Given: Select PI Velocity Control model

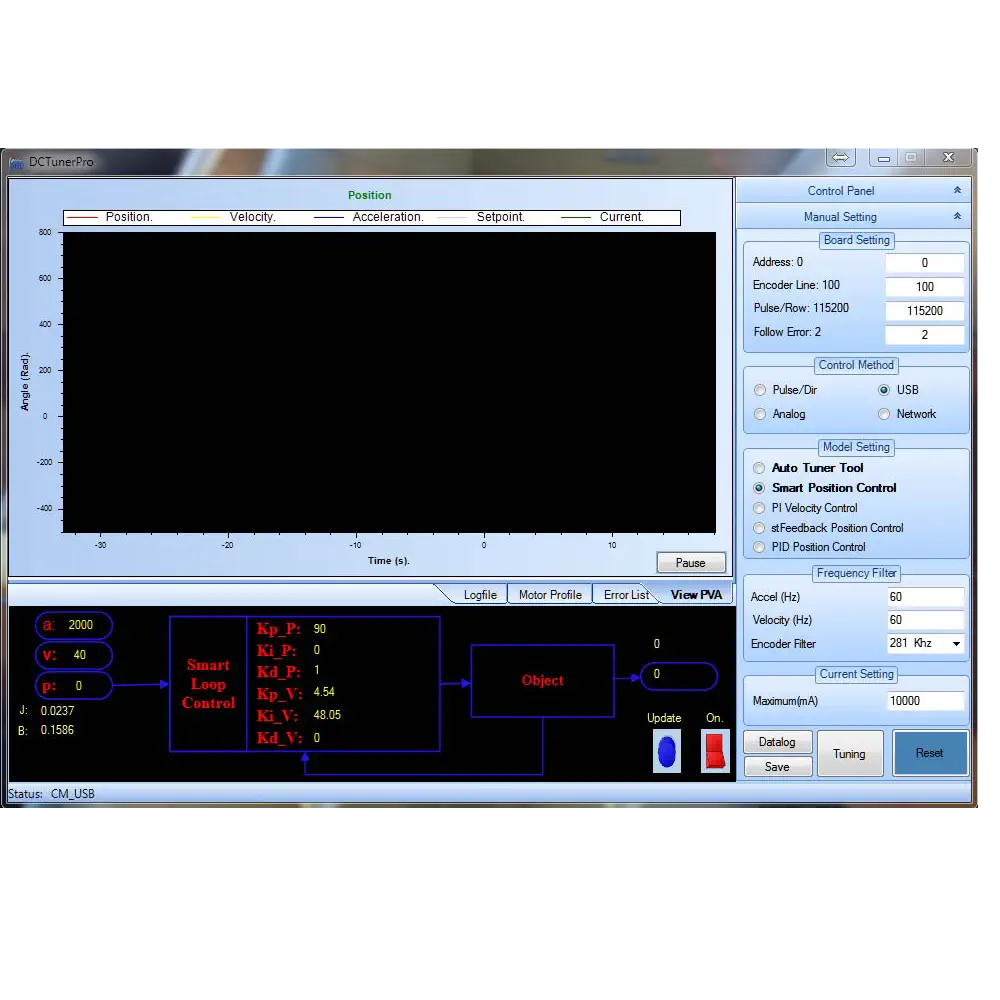Looking at the screenshot, I should pos(760,508).
